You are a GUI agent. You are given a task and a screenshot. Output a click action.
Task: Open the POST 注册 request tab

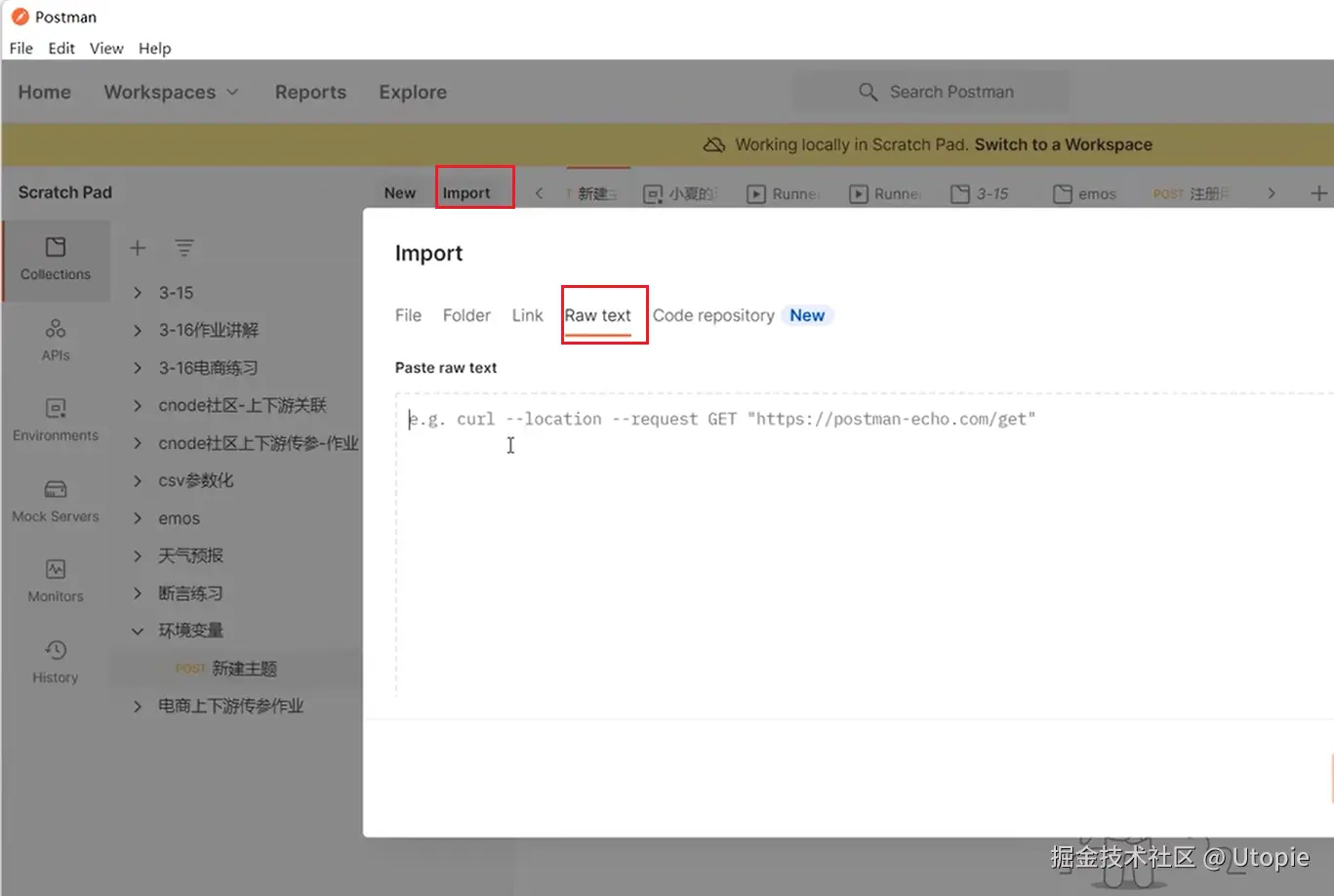pyautogui.click(x=1190, y=193)
